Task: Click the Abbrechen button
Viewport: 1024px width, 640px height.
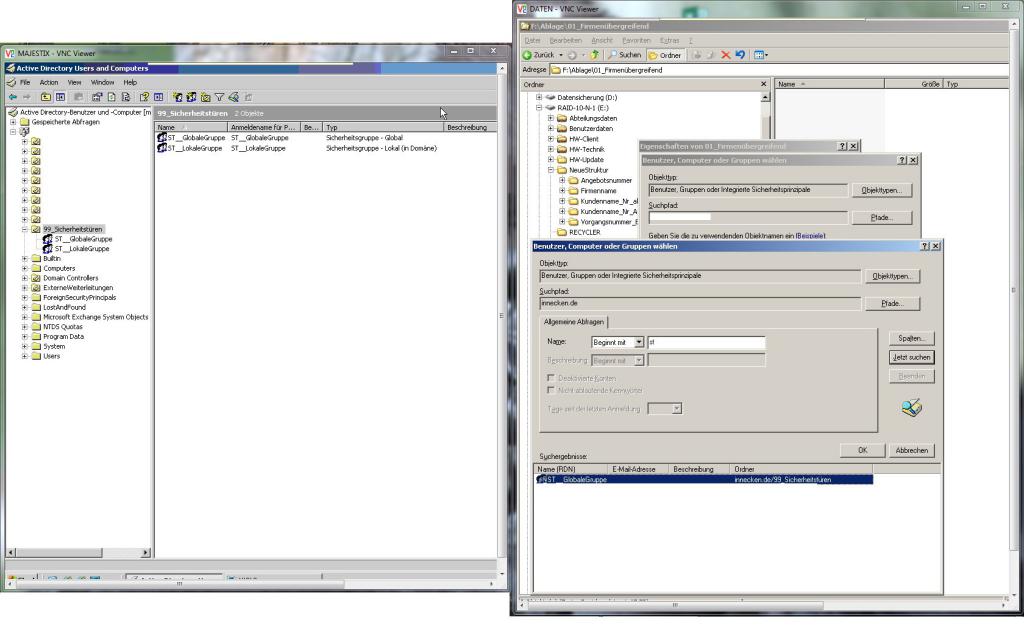Action: click(912, 451)
